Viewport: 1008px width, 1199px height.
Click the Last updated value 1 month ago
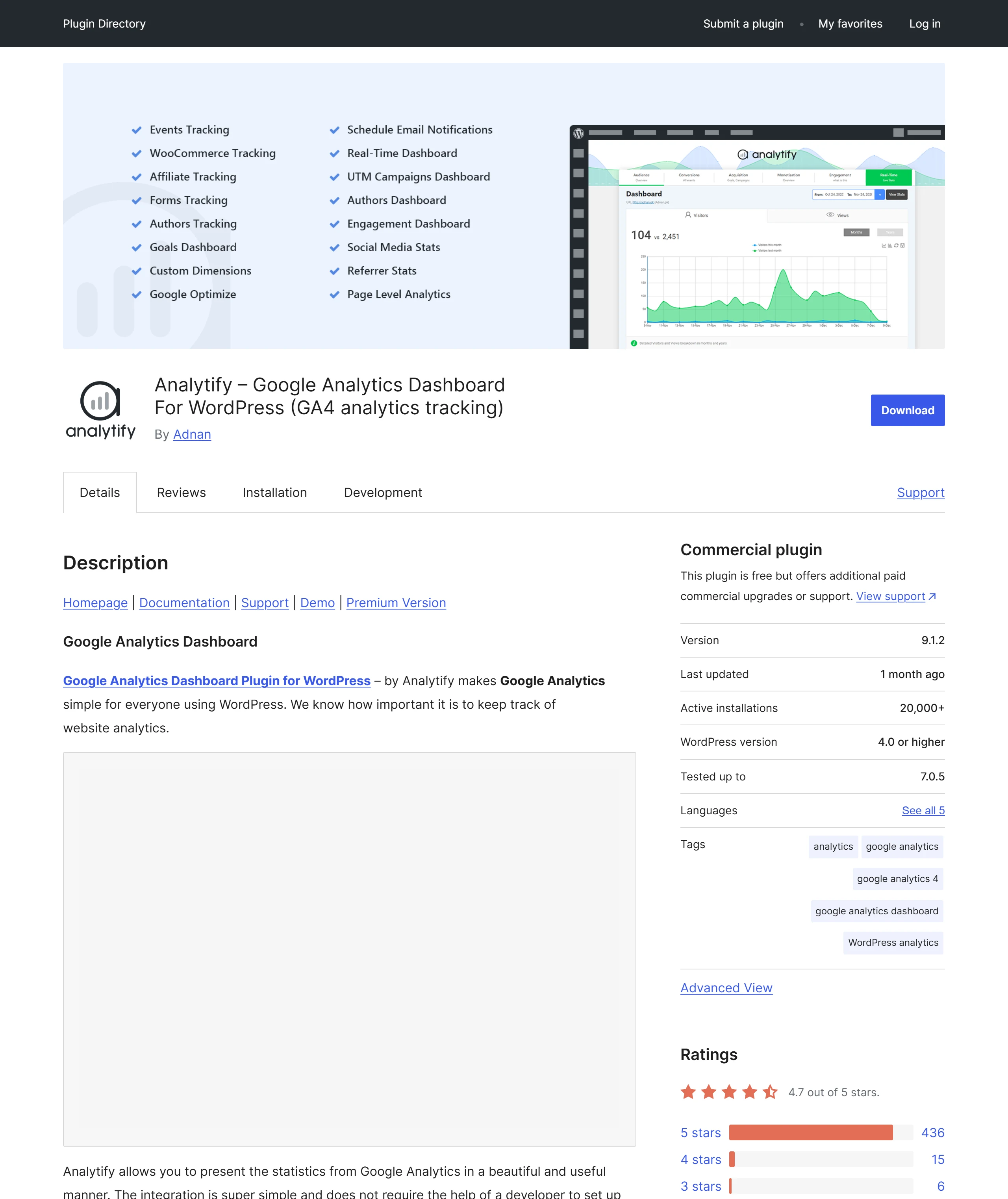click(912, 675)
